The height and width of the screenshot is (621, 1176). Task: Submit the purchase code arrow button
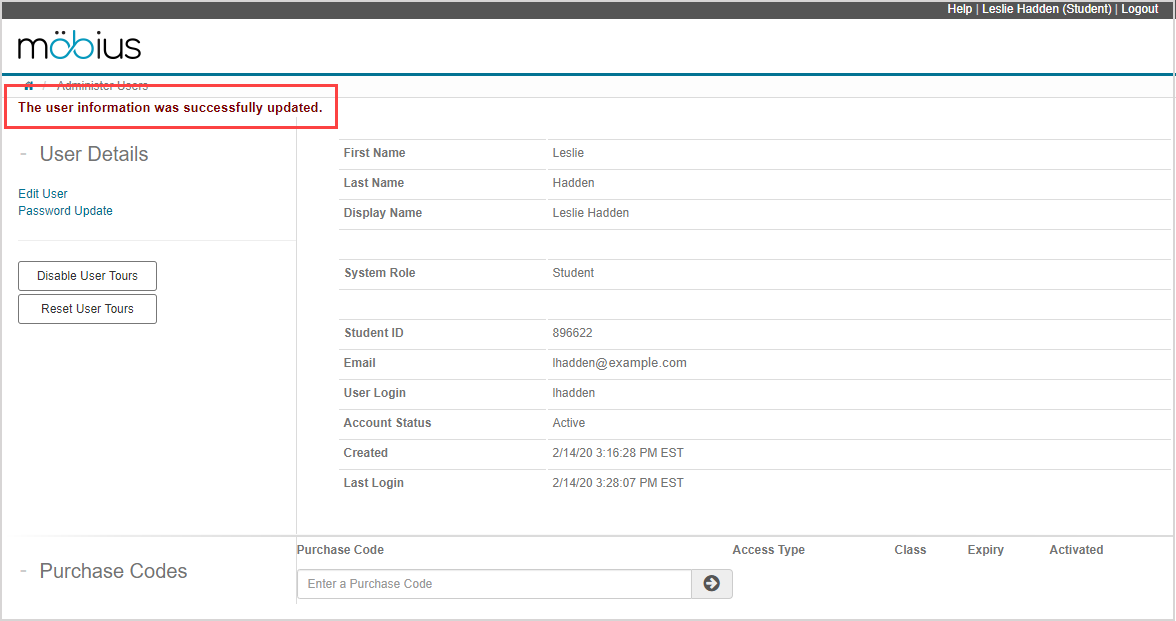(x=711, y=584)
